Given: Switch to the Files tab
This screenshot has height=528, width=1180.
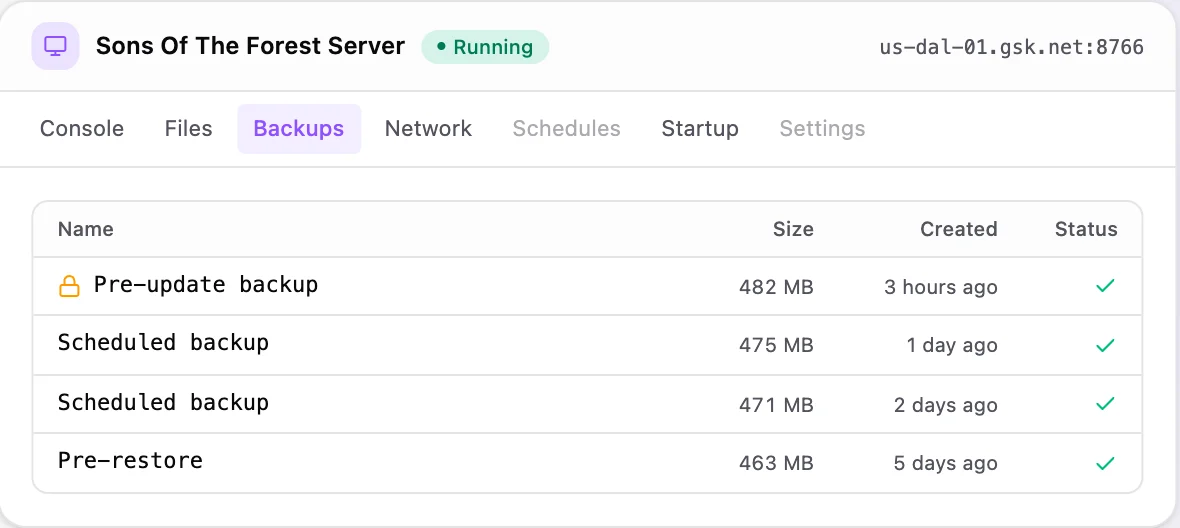Looking at the screenshot, I should [189, 129].
